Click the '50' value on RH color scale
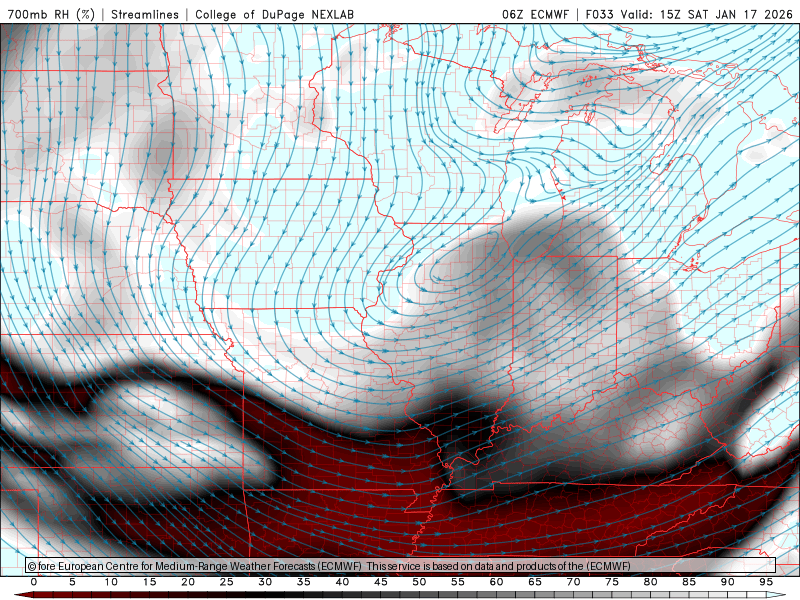Image resolution: width=800 pixels, height=600 pixels. (x=419, y=582)
